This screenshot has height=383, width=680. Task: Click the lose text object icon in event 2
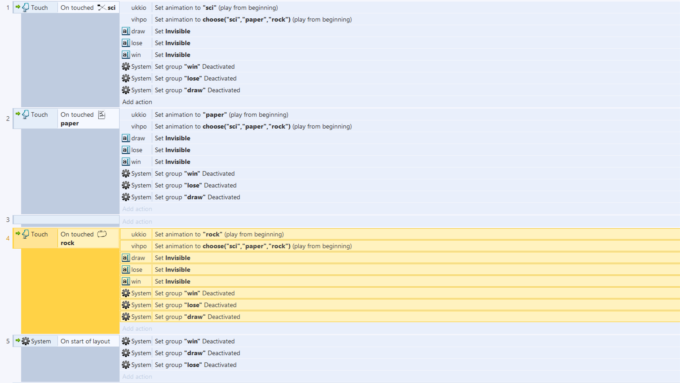tap(125, 150)
